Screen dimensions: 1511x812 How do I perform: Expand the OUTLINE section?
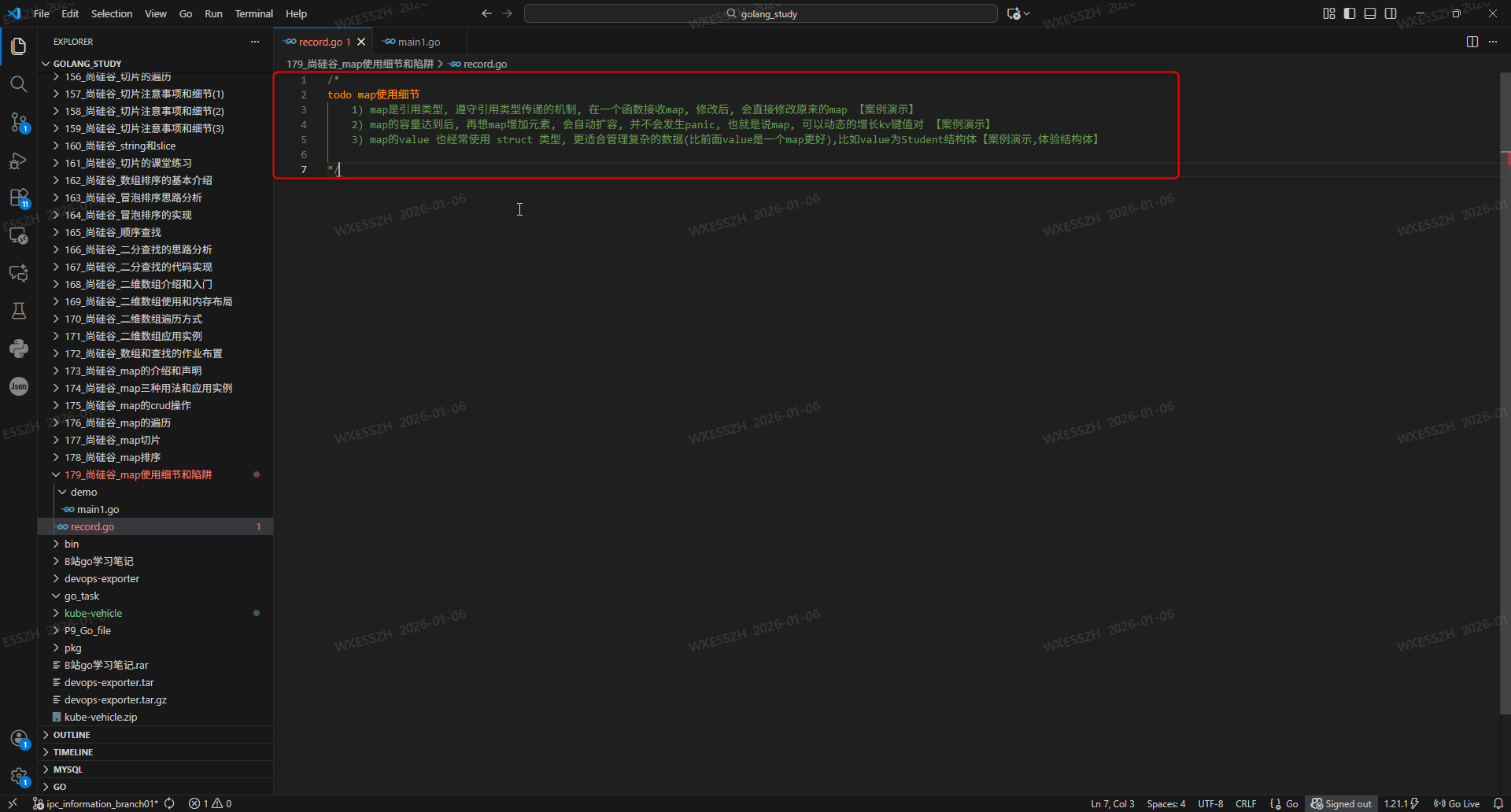(x=155, y=735)
